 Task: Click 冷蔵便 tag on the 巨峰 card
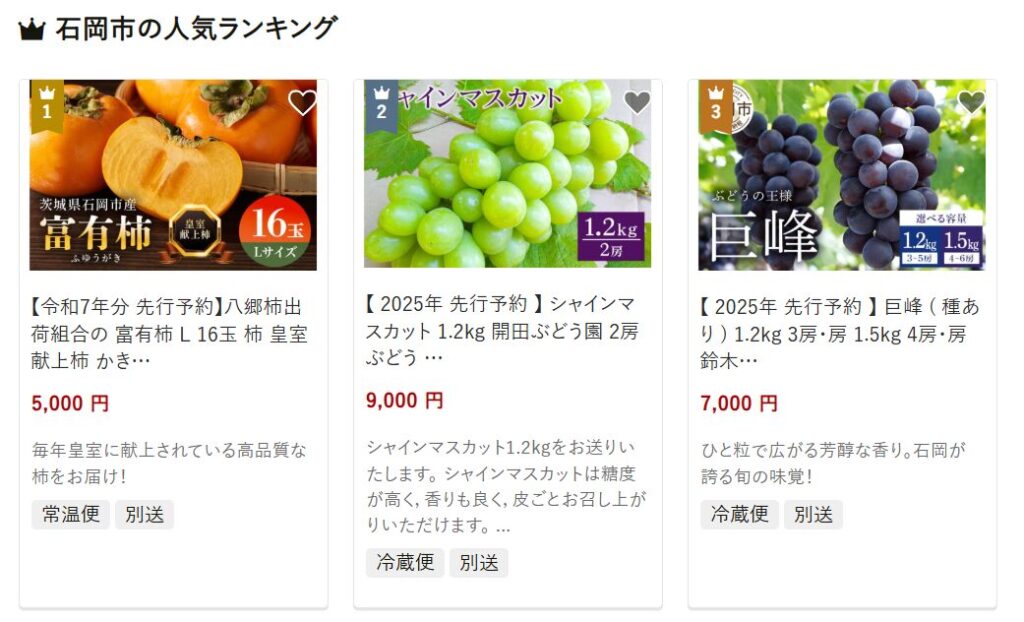(739, 514)
